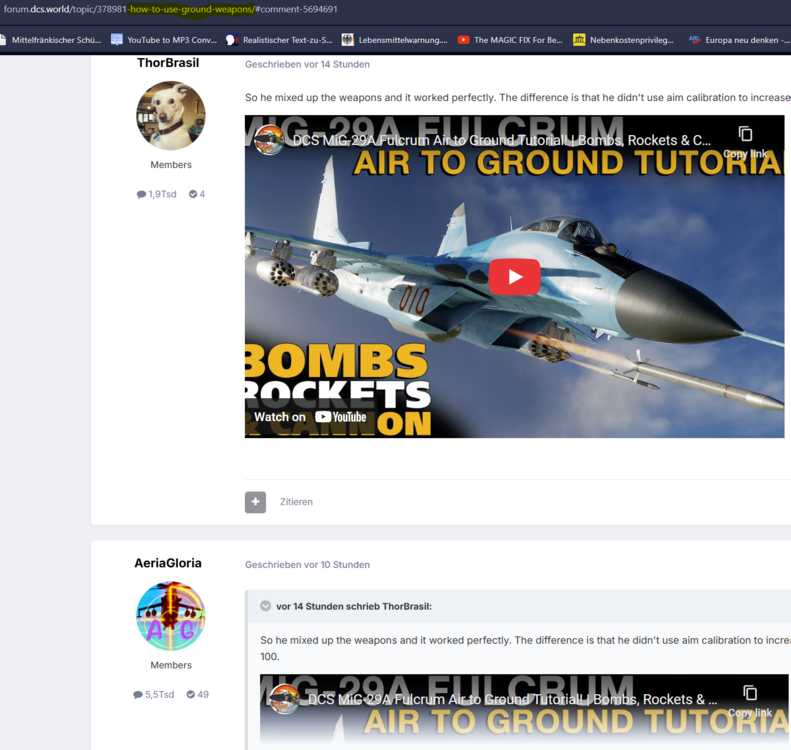Click ThorBrasil's dog avatar

pyautogui.click(x=171, y=116)
